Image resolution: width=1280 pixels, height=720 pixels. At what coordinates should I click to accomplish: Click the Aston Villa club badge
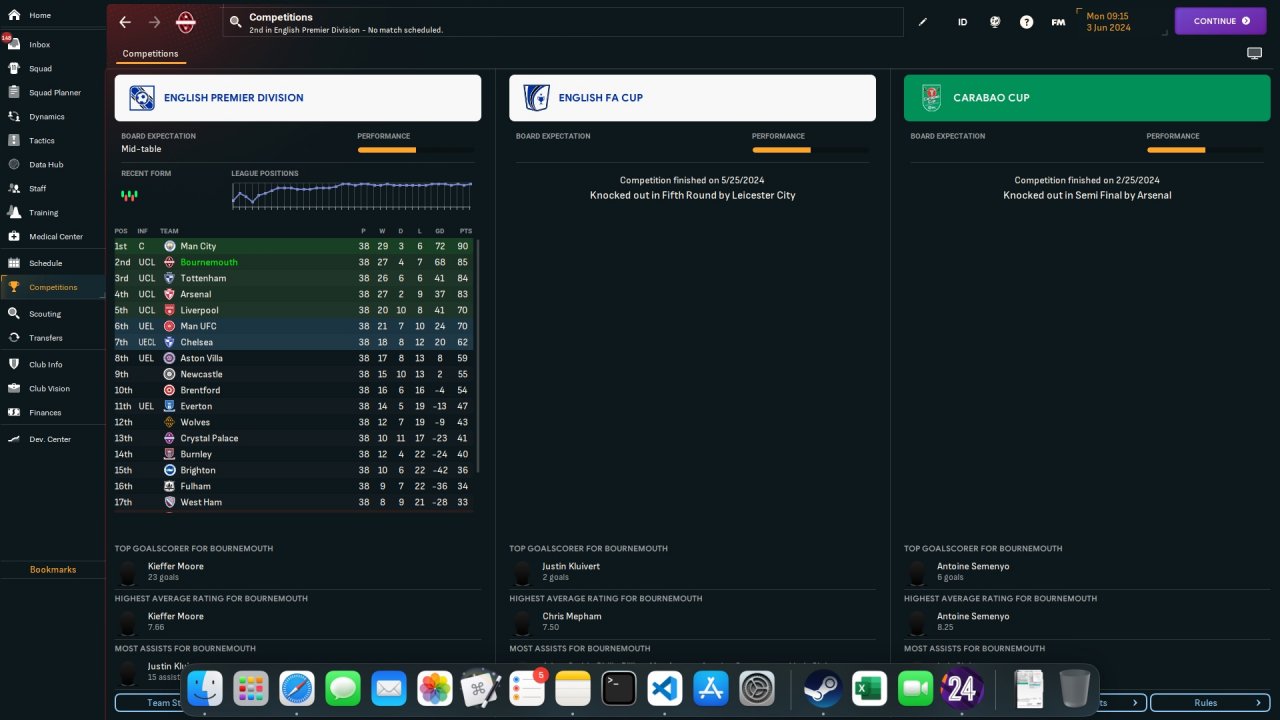pos(170,358)
